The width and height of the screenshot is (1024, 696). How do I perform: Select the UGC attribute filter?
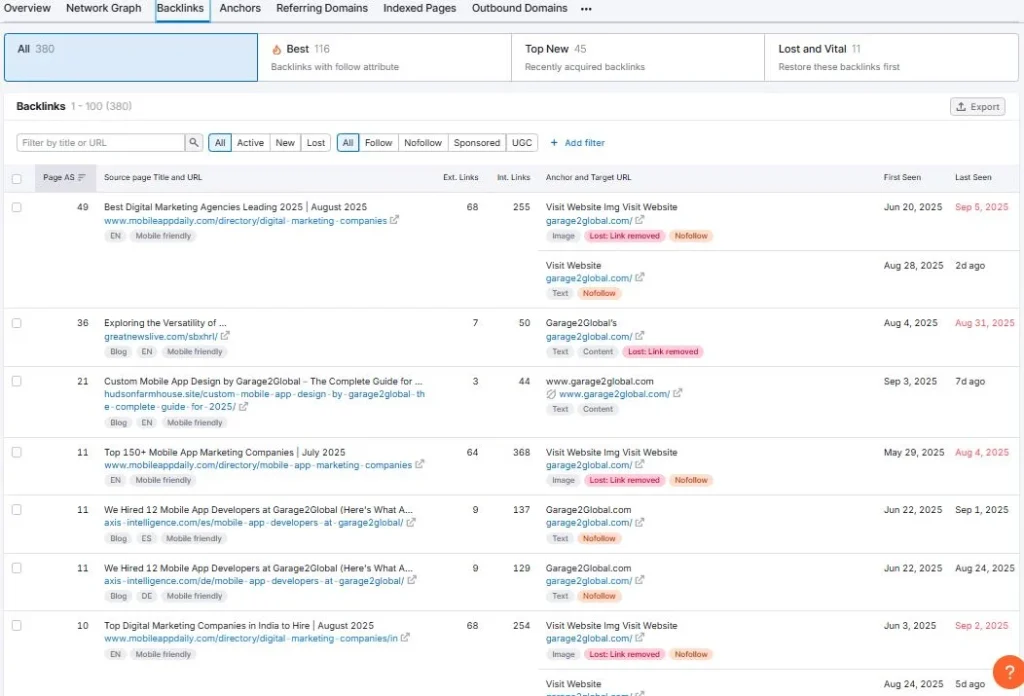click(x=522, y=142)
